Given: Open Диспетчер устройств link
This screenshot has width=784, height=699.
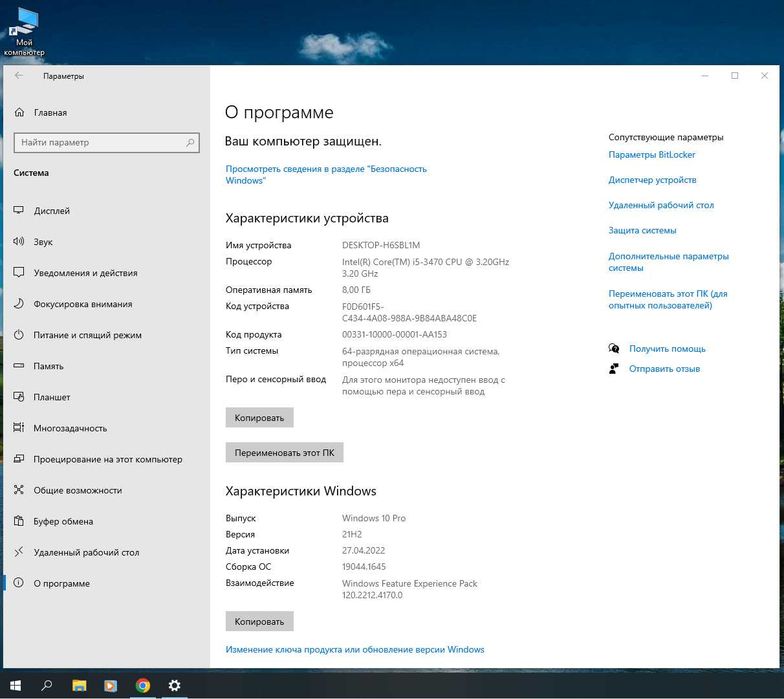Looking at the screenshot, I should pos(652,180).
